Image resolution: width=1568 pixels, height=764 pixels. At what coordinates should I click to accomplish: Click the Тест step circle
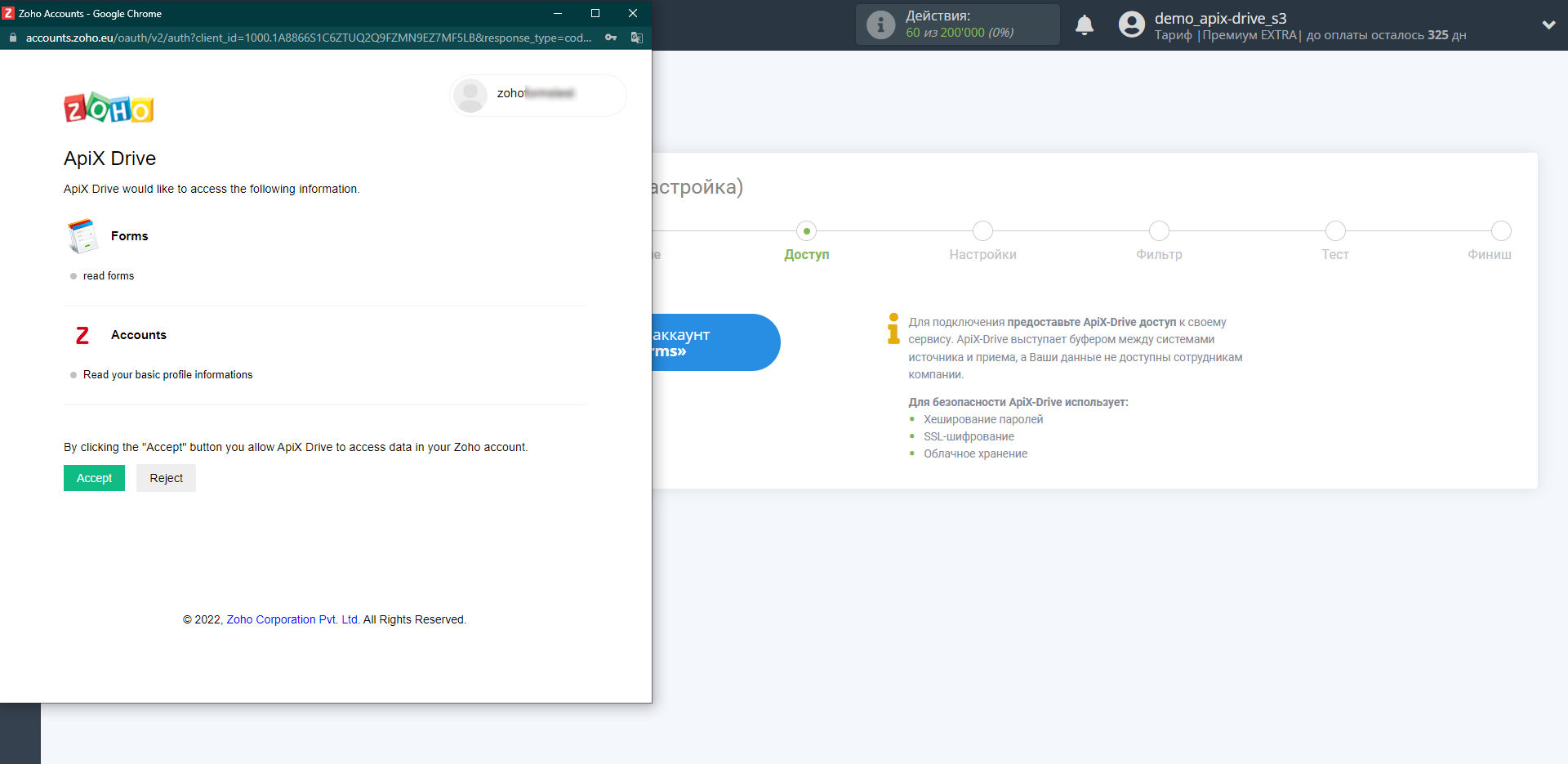[1335, 231]
